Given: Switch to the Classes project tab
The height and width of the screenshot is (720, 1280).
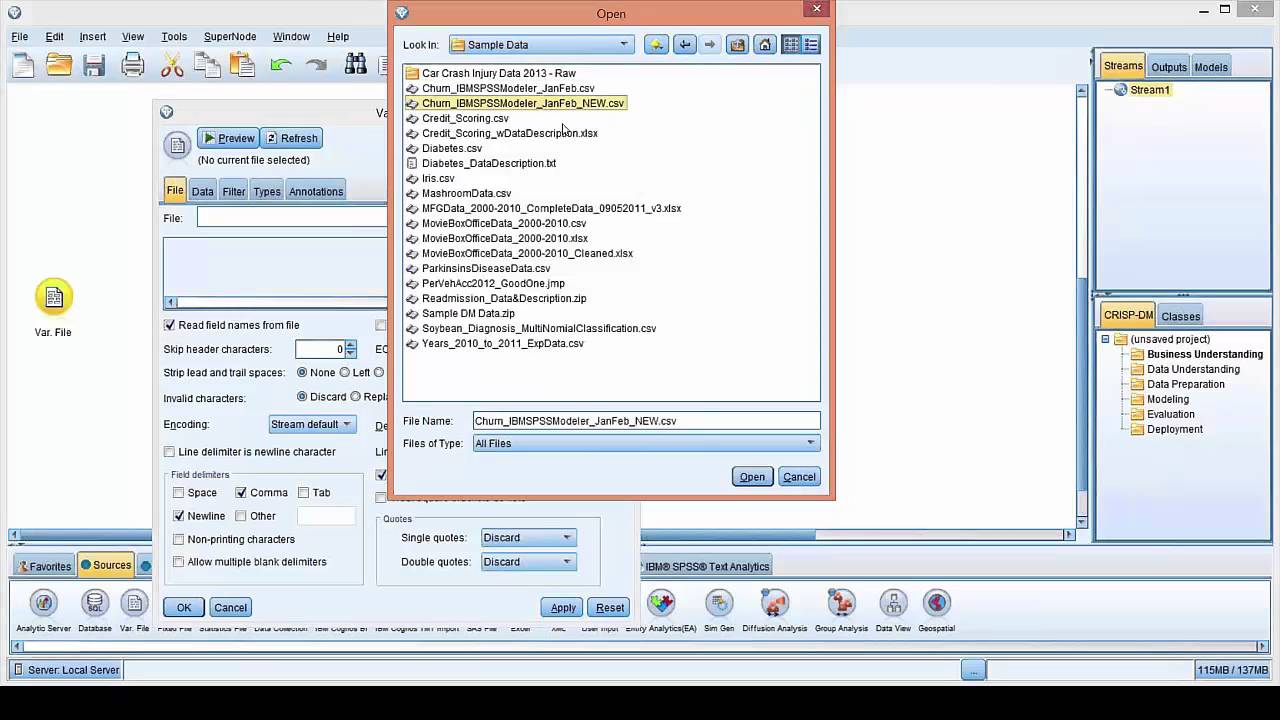Looking at the screenshot, I should [x=1180, y=316].
